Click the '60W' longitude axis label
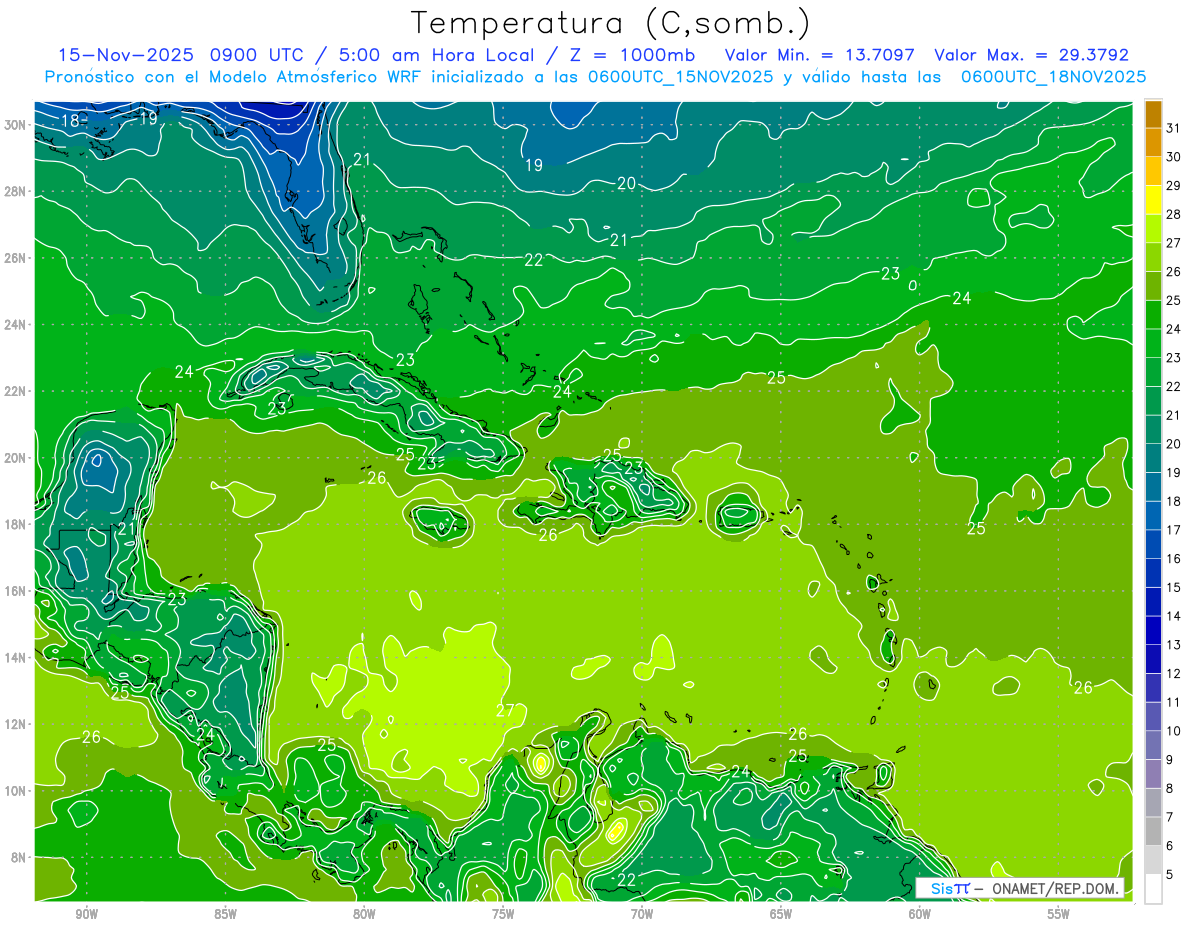Screen dimensions: 1200x927 (920, 914)
